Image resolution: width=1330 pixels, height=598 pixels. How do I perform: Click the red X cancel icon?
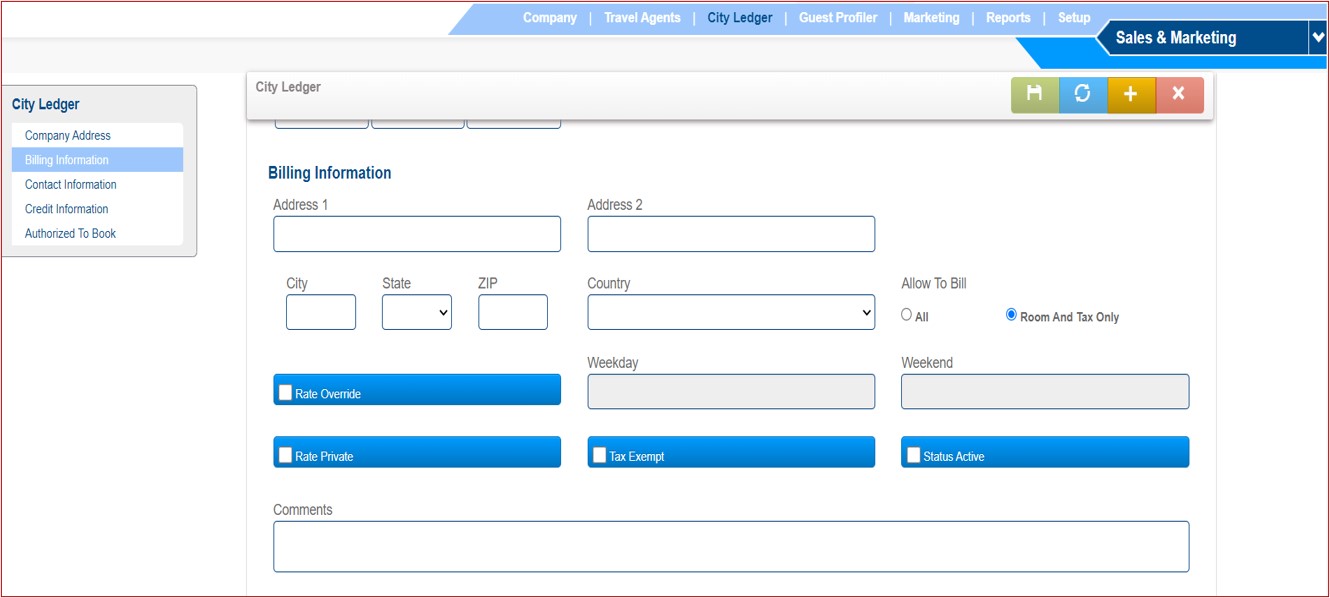tap(1179, 94)
